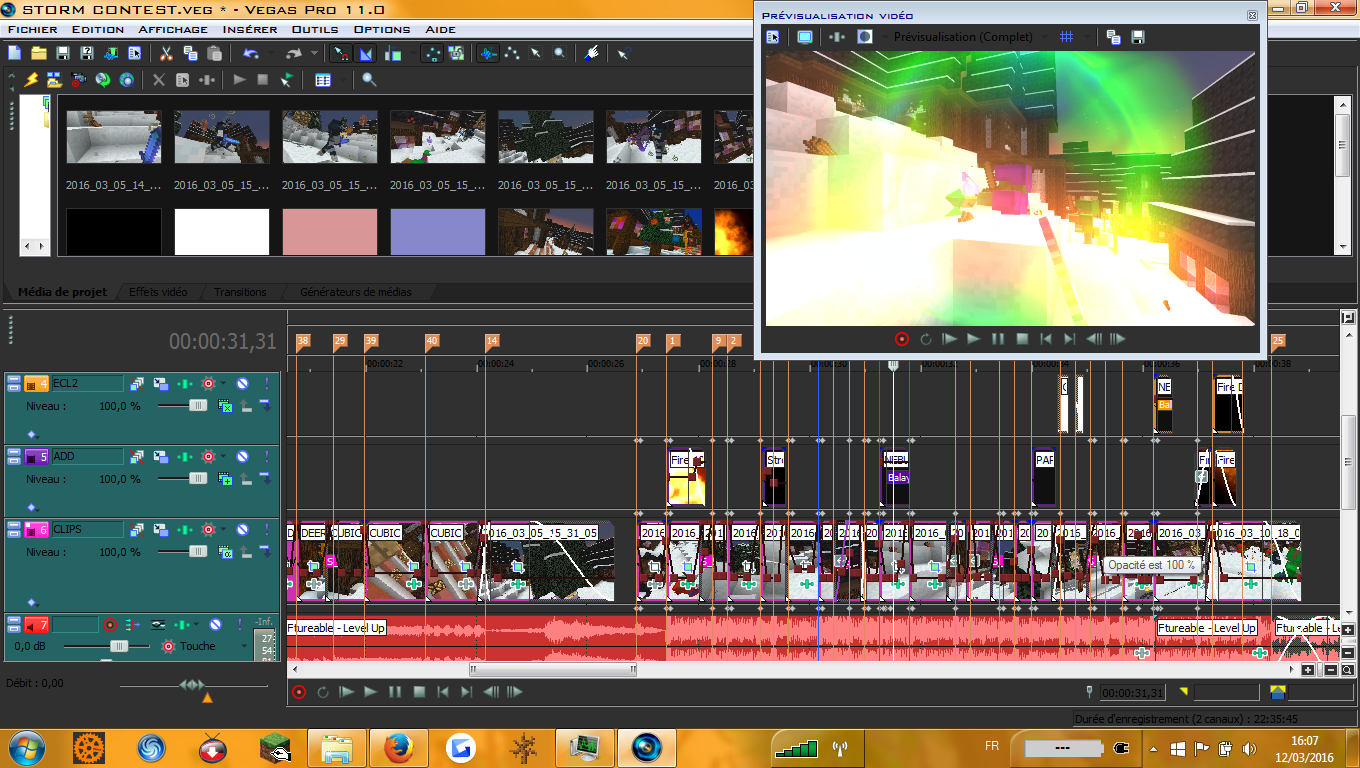The height and width of the screenshot is (768, 1360).
Task: Click the lightning bolt icon in media toolbar
Action: pyautogui.click(x=32, y=80)
